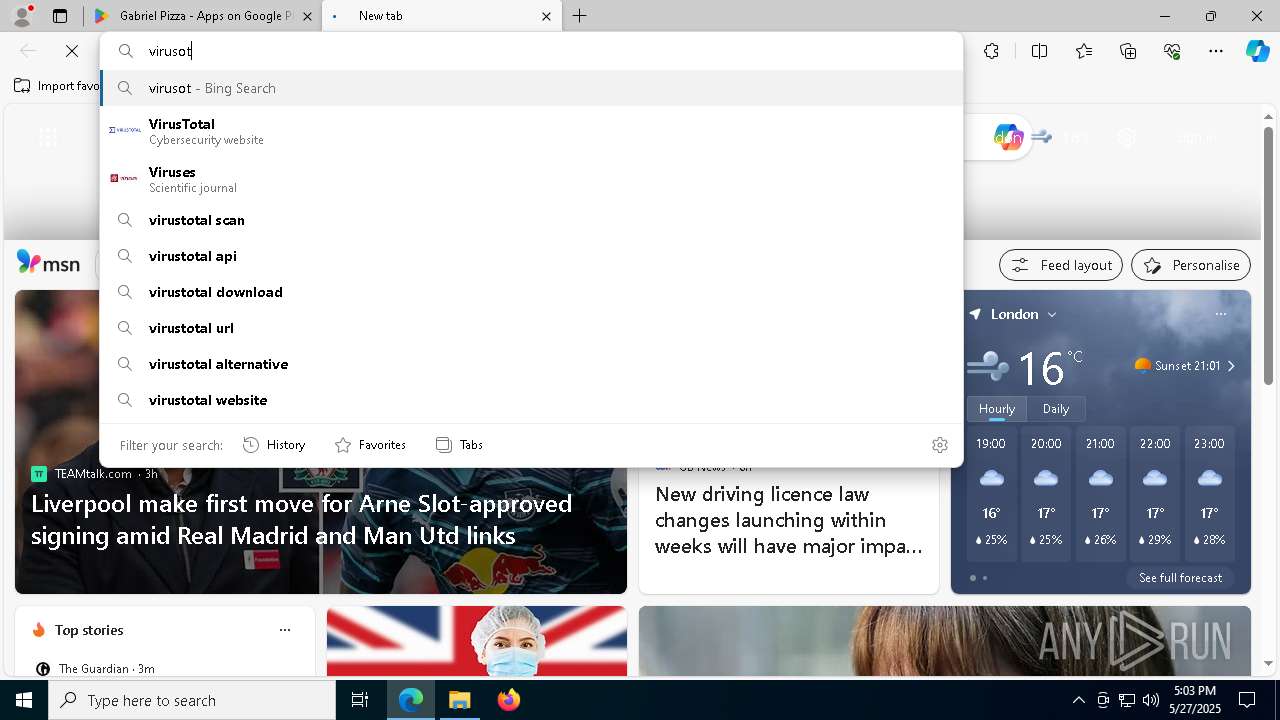
Task: Open sunset details chevron
Action: [x=1231, y=366]
